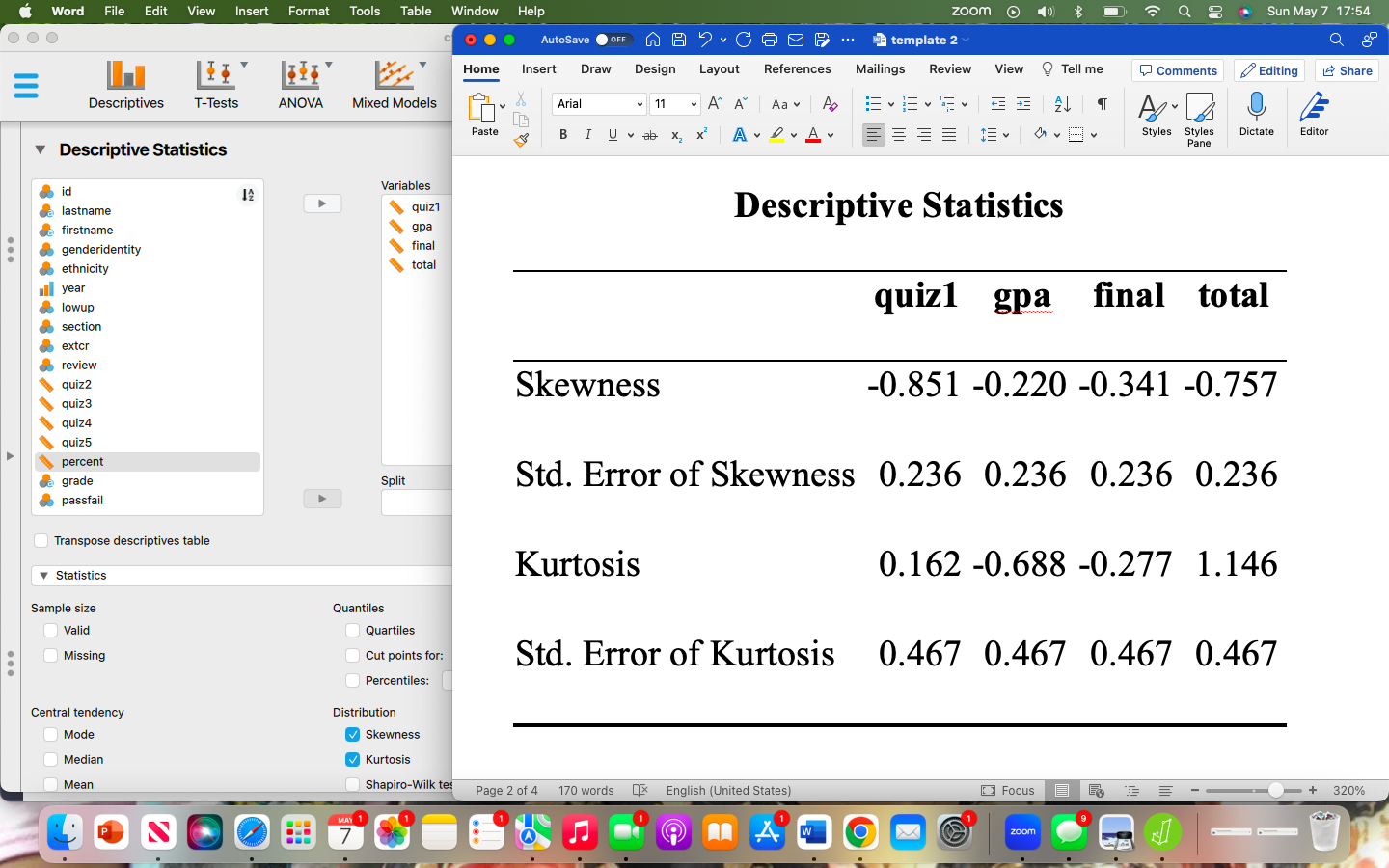The image size is (1389, 868).
Task: Open the Descriptives analysis in JASP
Action: point(125,85)
